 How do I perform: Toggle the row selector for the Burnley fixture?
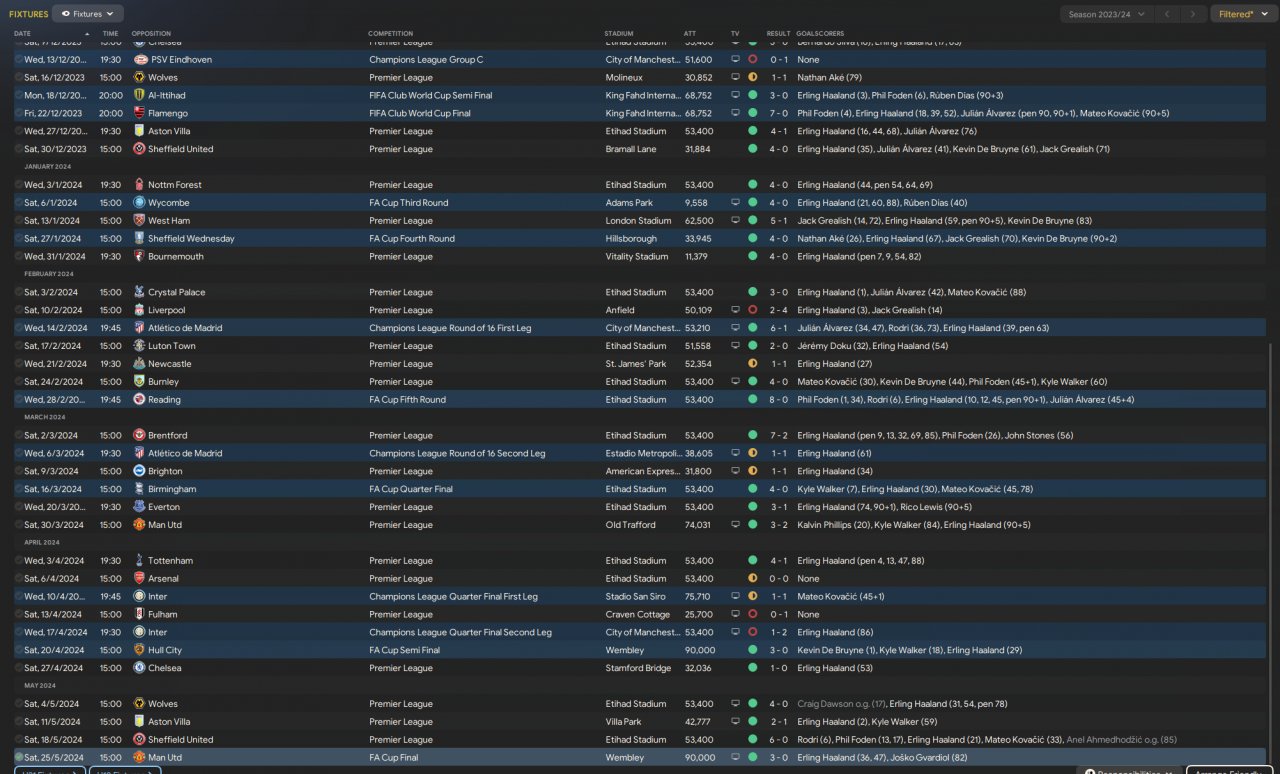click(19, 382)
